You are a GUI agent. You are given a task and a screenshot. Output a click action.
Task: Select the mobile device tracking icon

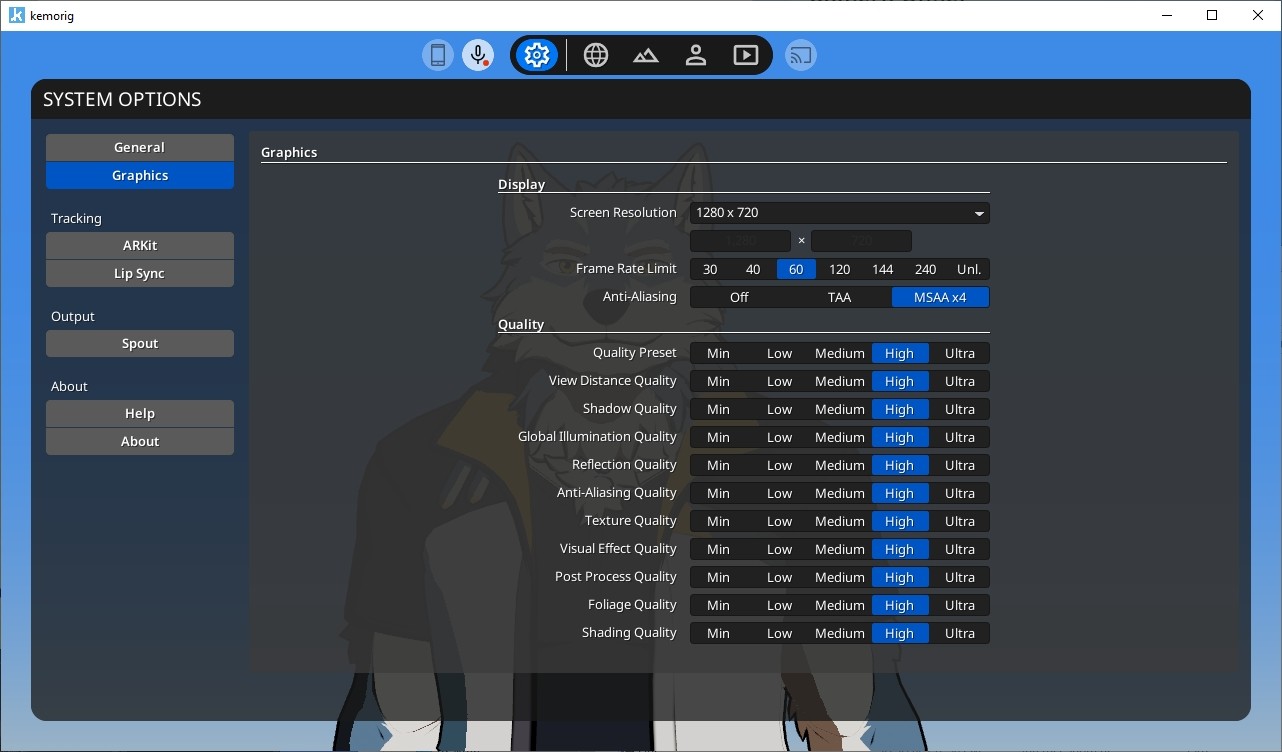[x=437, y=54]
